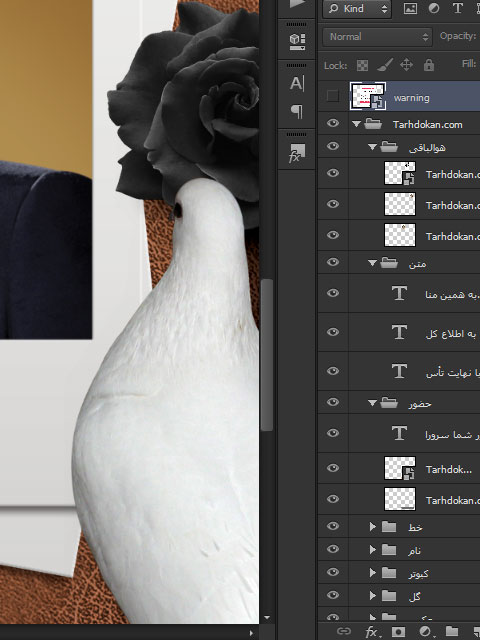Lock all with padlock icon
Screen dimensions: 480x640
[429, 65]
